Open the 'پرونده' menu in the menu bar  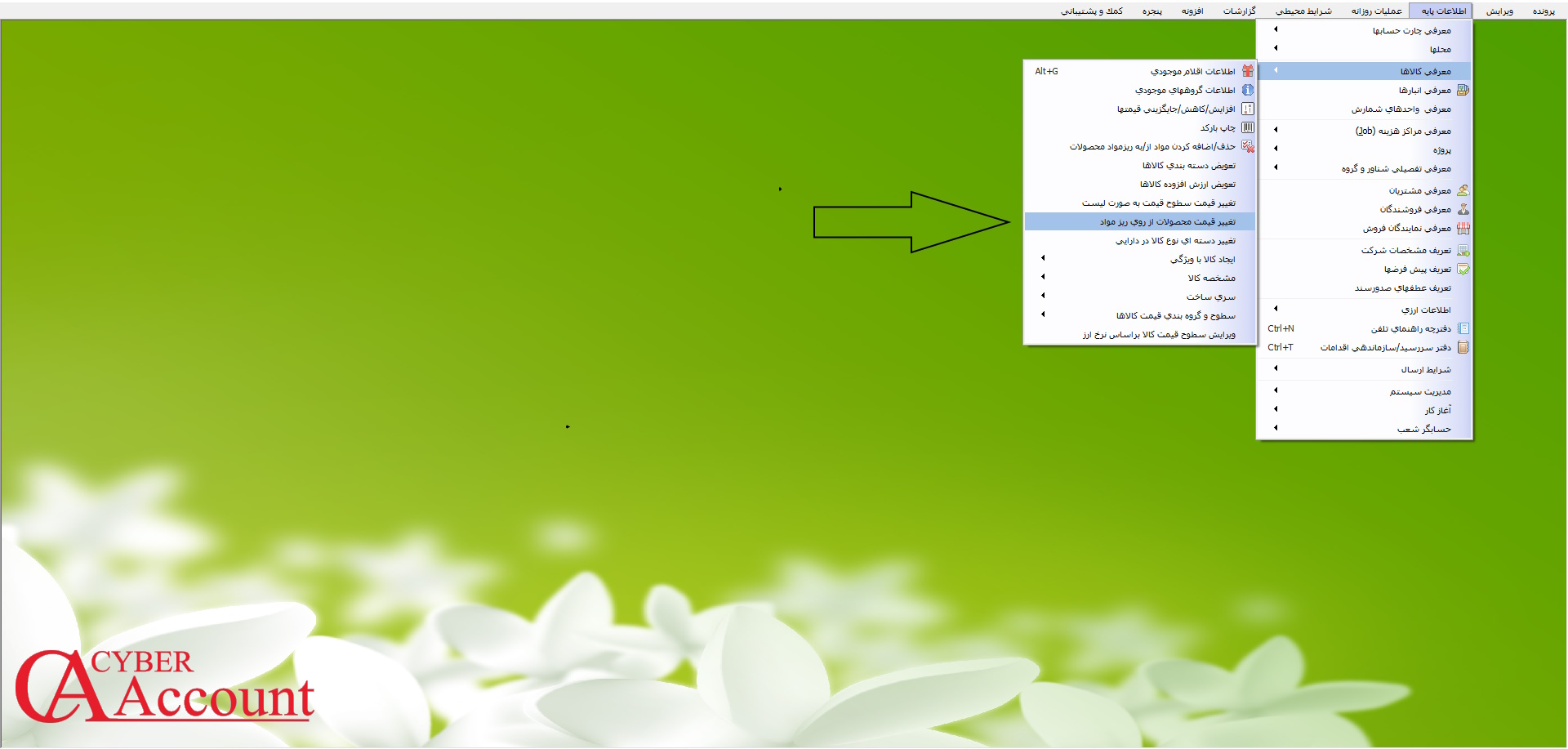[1543, 11]
